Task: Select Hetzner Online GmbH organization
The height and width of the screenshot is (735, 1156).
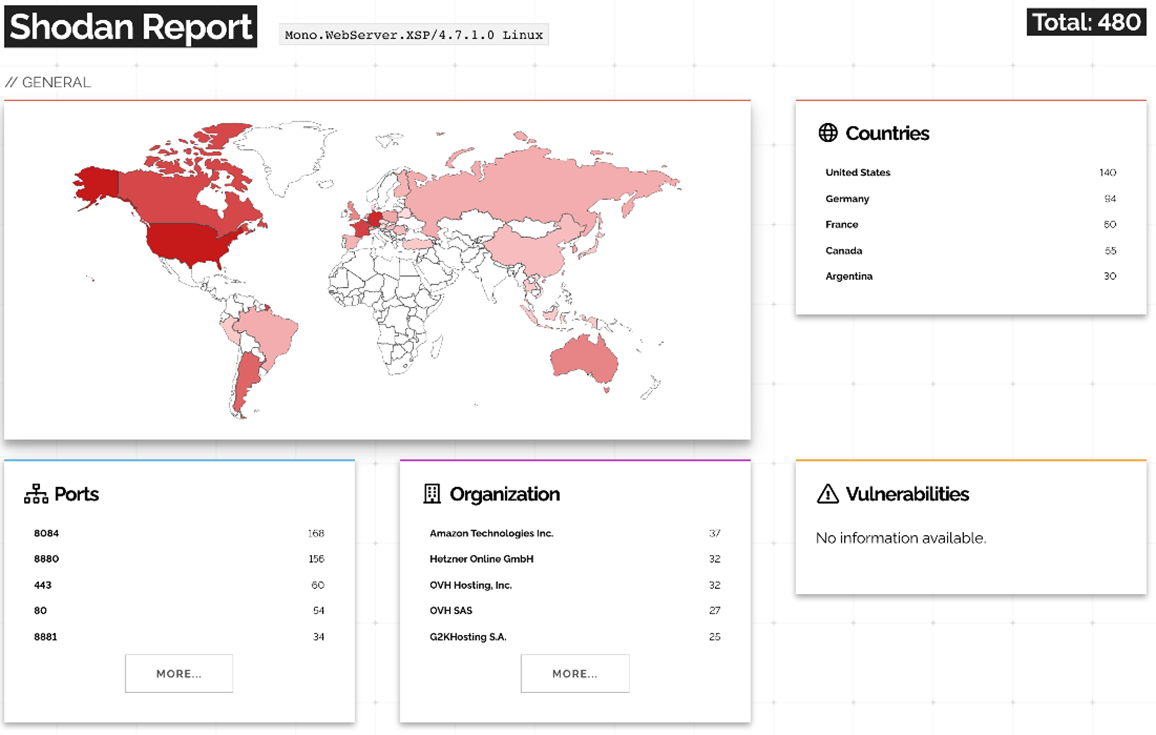Action: (x=482, y=559)
